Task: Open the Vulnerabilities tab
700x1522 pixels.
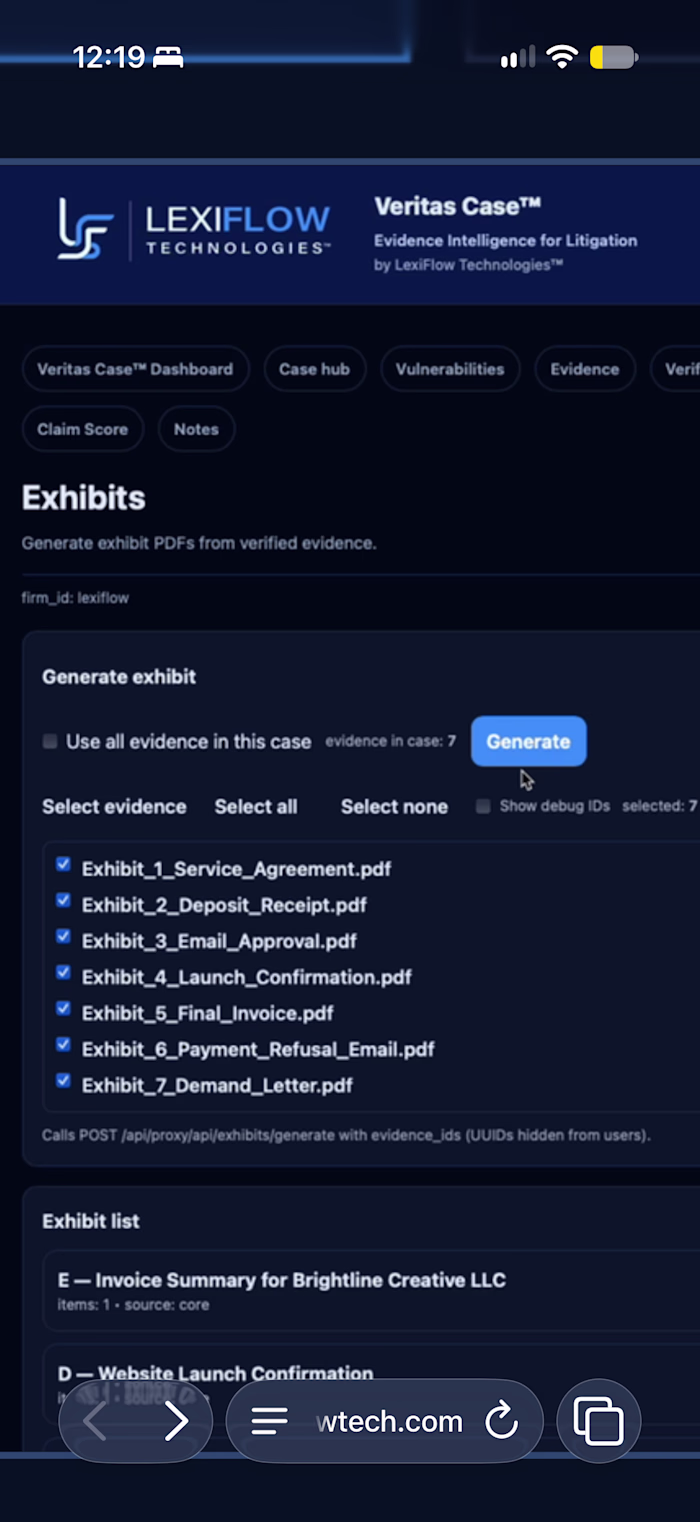Action: click(450, 369)
